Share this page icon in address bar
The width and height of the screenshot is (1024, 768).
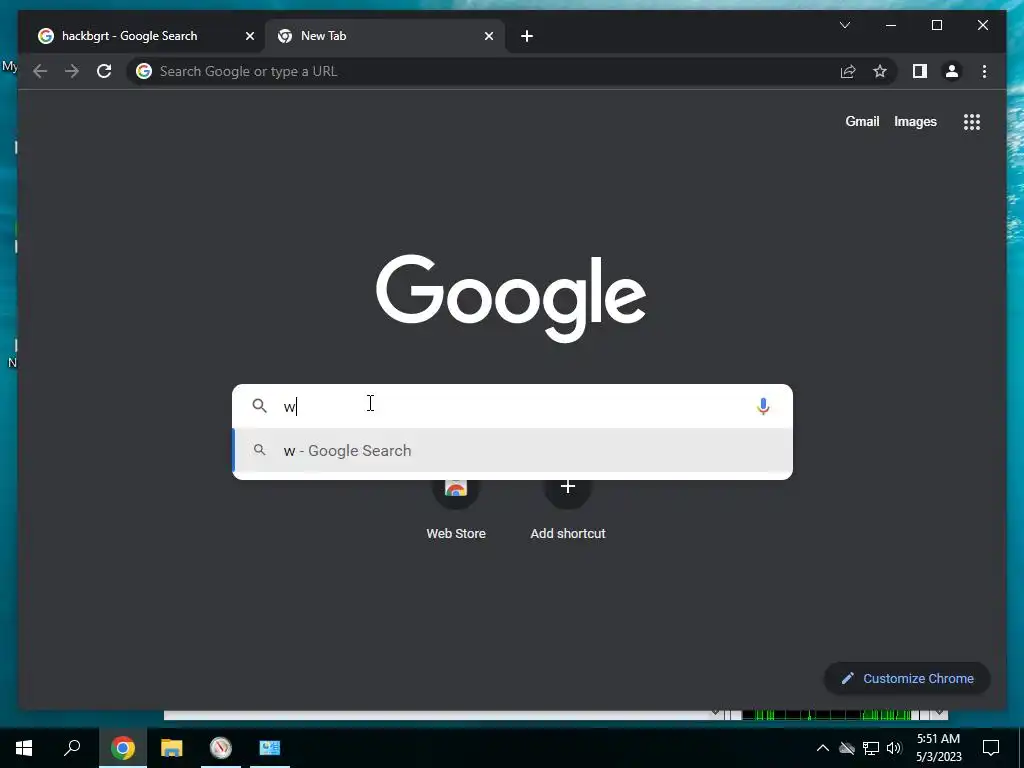click(848, 71)
